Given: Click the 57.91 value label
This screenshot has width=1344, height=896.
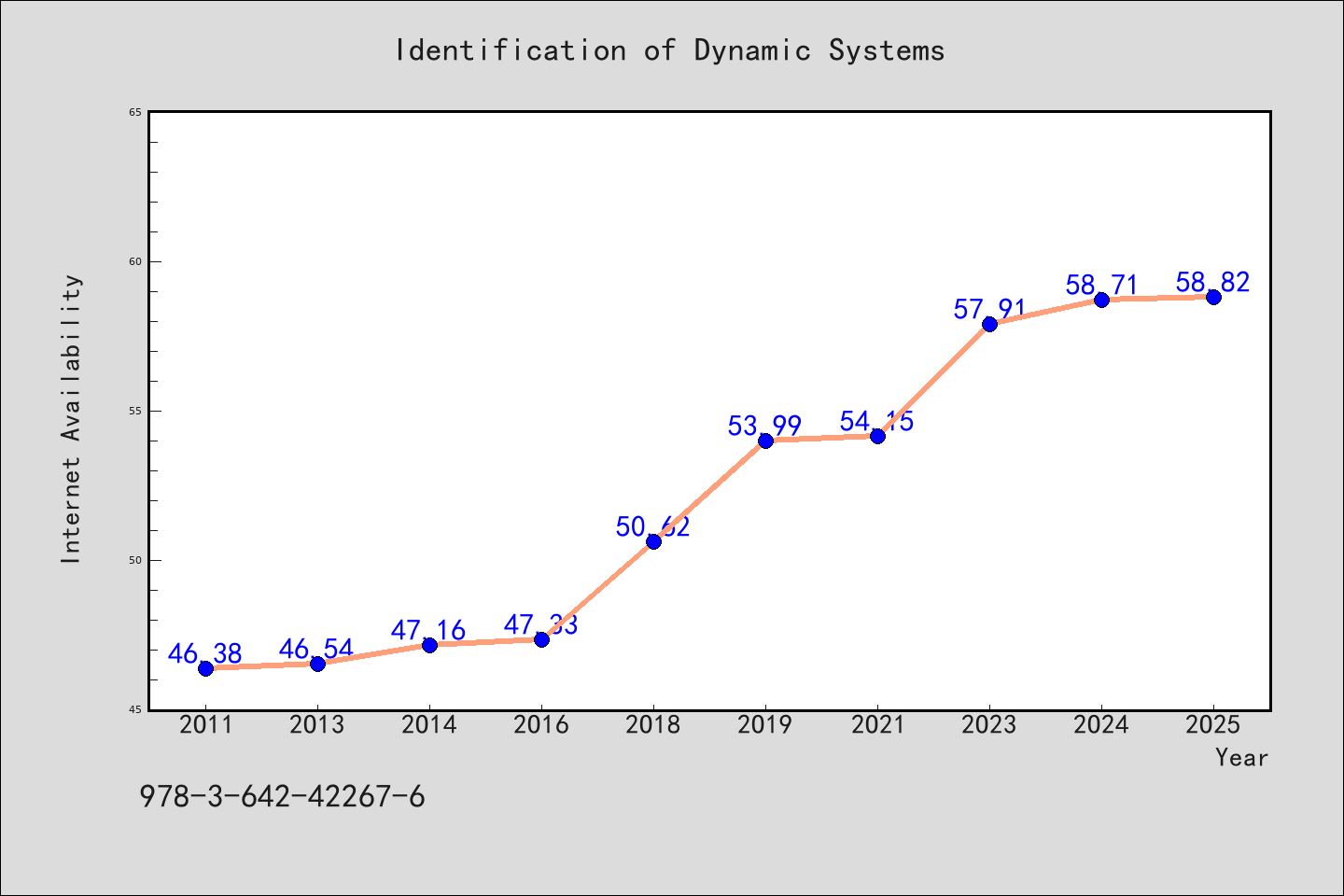Looking at the screenshot, I should 989,309.
